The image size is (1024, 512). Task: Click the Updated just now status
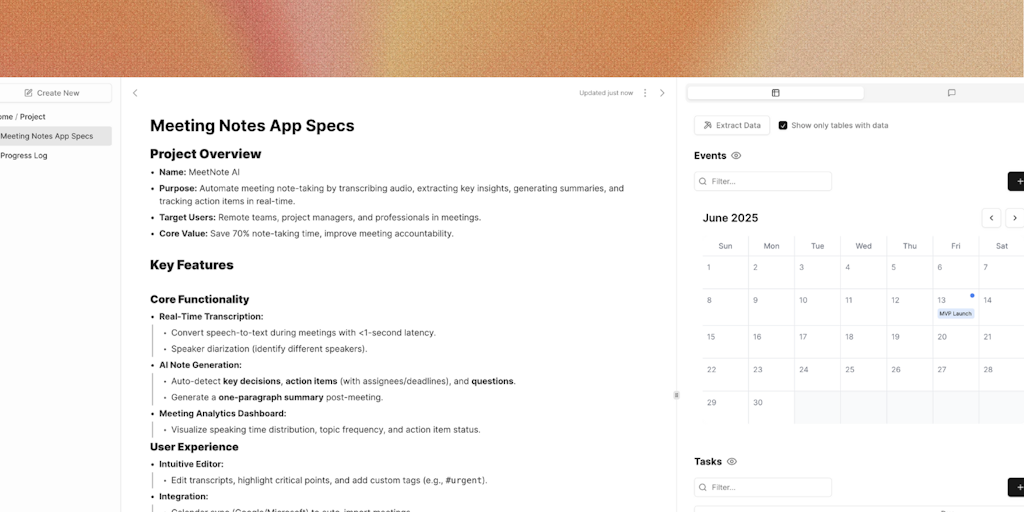[x=606, y=93]
